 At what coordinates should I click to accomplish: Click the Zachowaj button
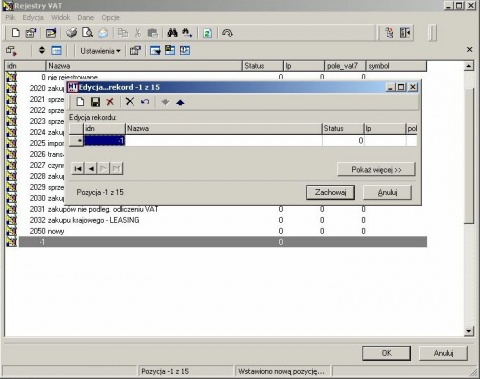(330, 192)
